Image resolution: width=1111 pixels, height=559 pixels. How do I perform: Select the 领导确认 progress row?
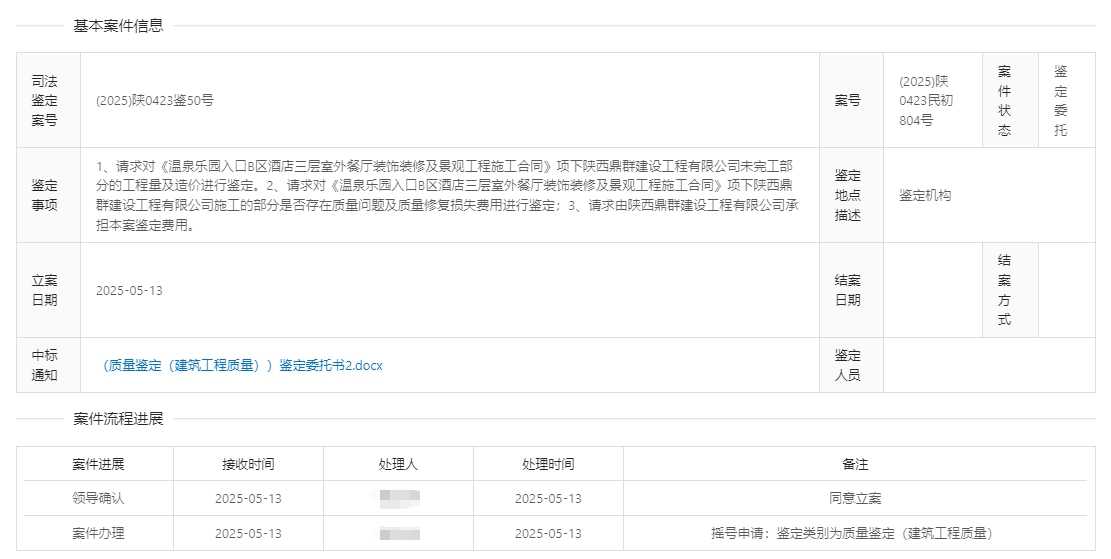[x=98, y=499]
